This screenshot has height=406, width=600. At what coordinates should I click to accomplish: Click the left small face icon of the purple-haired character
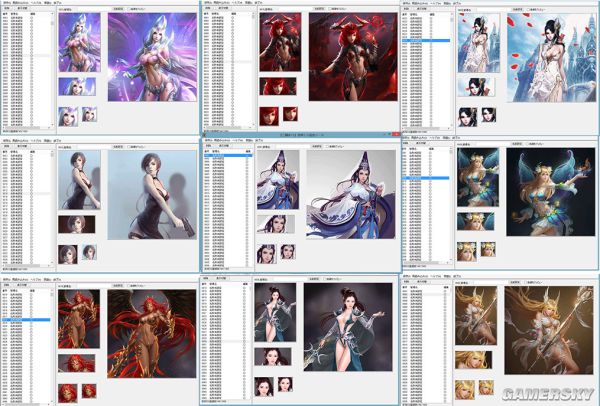[x=67, y=115]
